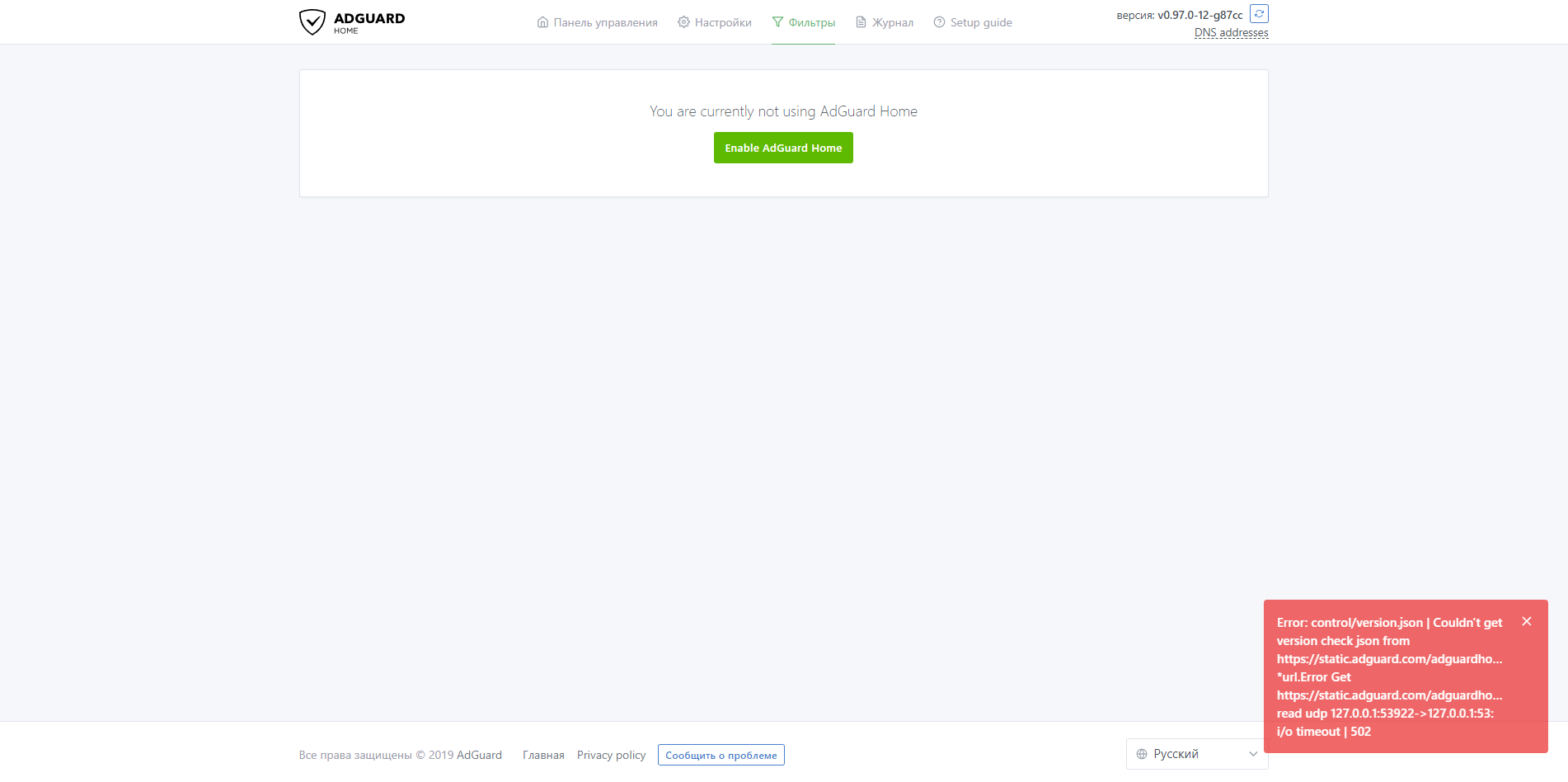Click the AdGuard Home shield logo
1568x782 pixels.
tap(313, 21)
